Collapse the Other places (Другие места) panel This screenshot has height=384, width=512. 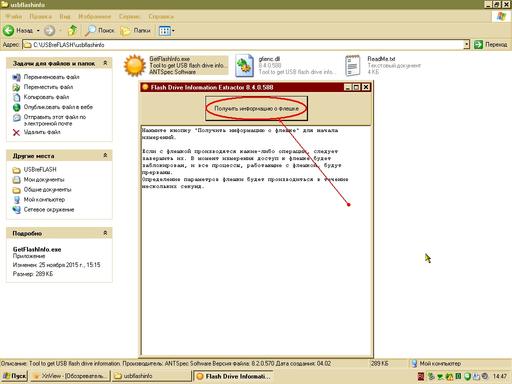pos(105,156)
